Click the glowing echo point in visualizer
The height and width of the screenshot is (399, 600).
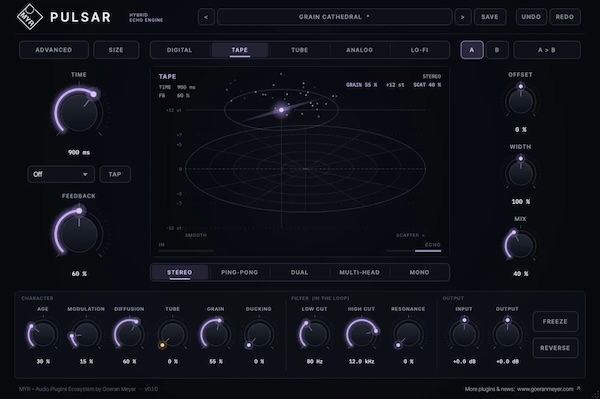pyautogui.click(x=281, y=110)
